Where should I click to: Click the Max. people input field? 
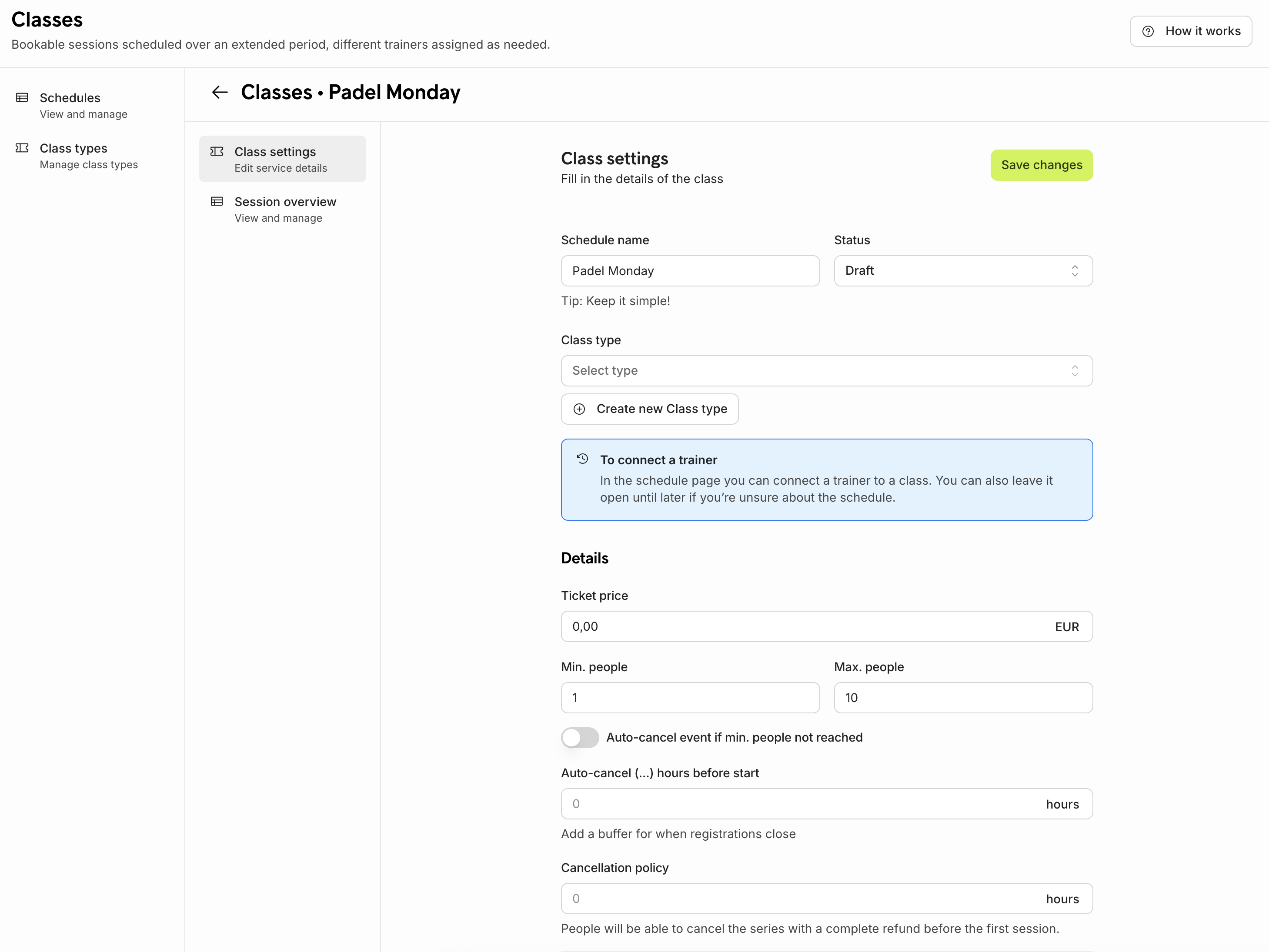click(x=963, y=698)
